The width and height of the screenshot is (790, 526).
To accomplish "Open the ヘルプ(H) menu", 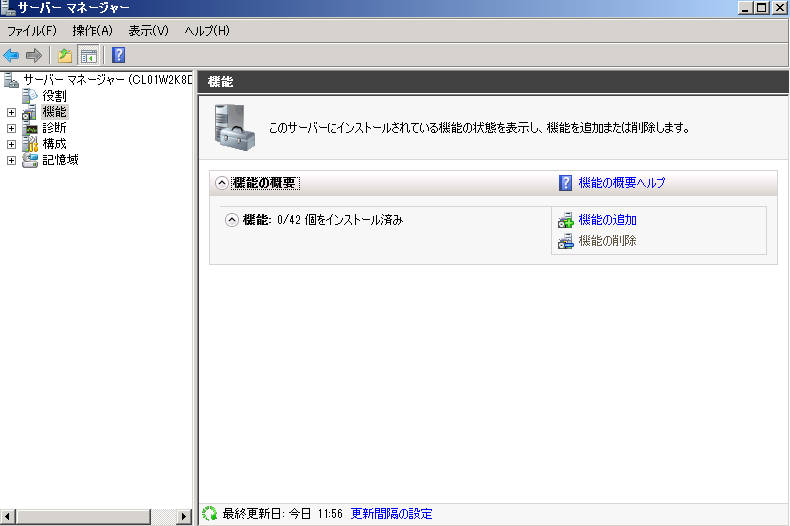I will pos(207,31).
